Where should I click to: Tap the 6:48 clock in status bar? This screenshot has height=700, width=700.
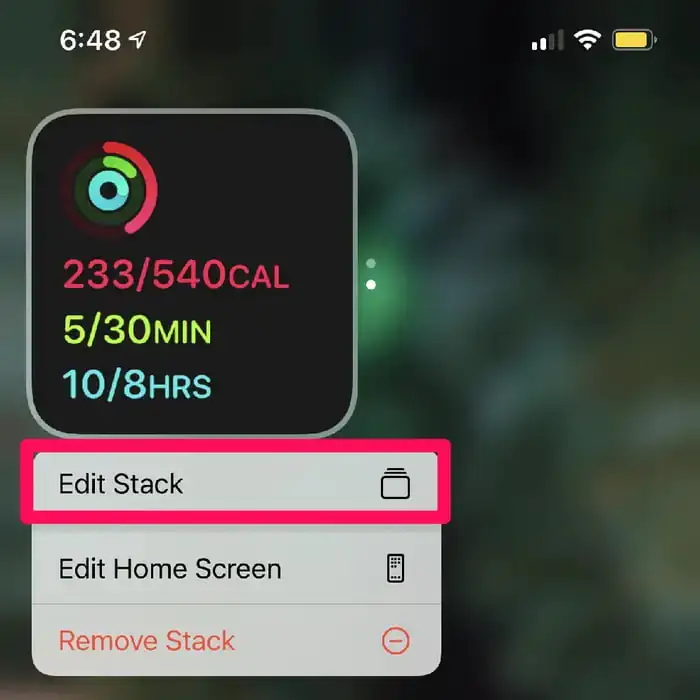90,40
